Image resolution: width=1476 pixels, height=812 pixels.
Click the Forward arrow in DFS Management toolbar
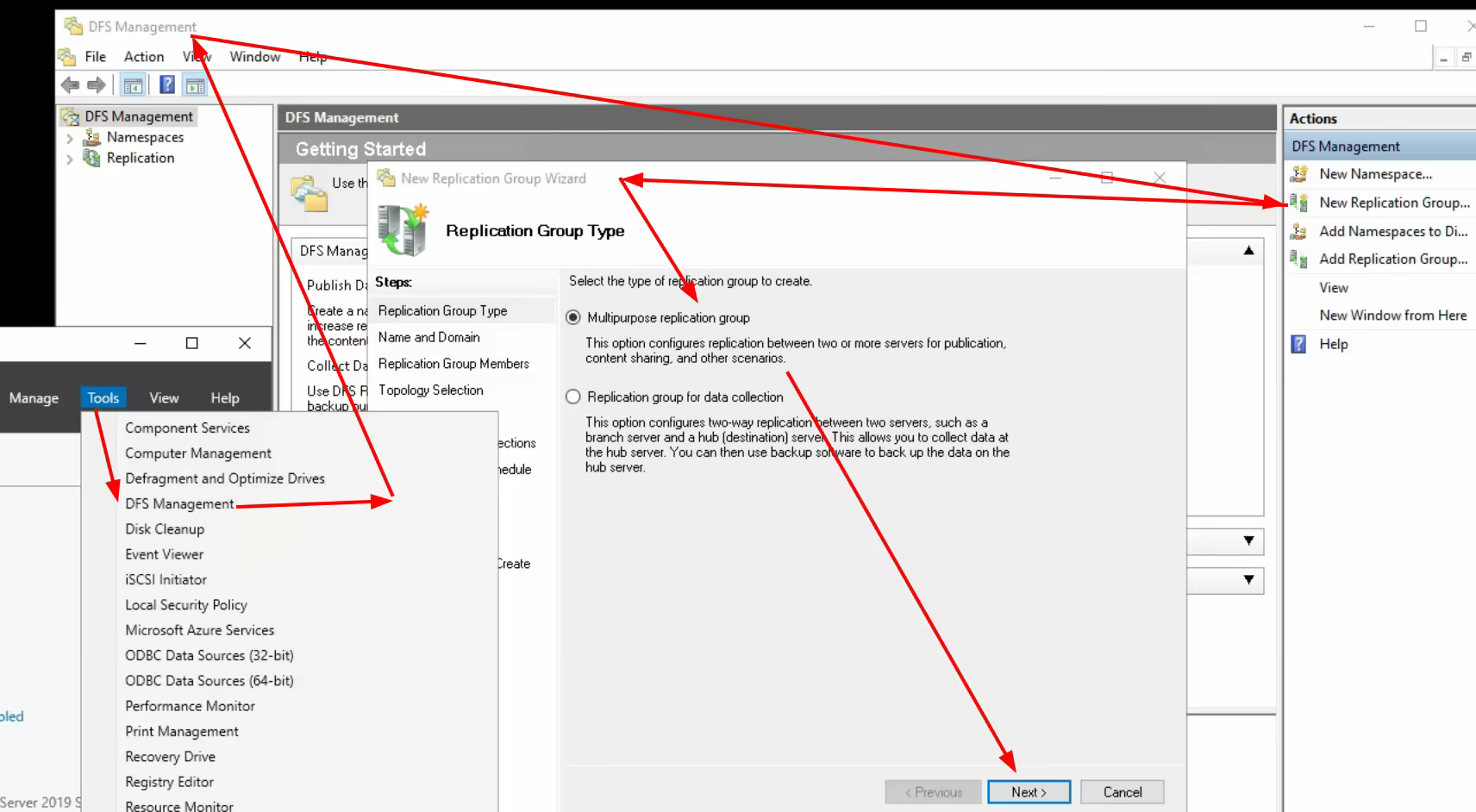(x=97, y=84)
